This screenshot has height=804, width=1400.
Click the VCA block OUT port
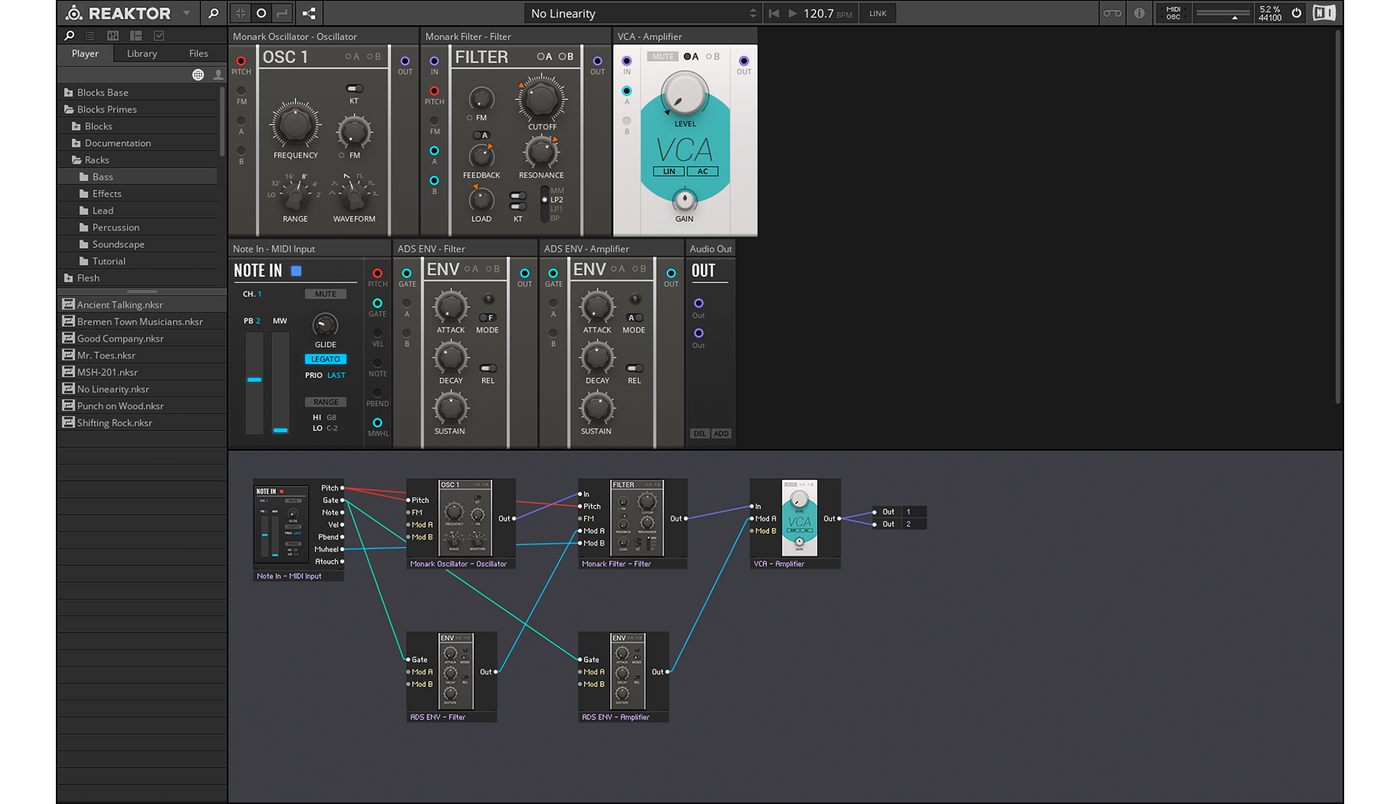coord(744,61)
